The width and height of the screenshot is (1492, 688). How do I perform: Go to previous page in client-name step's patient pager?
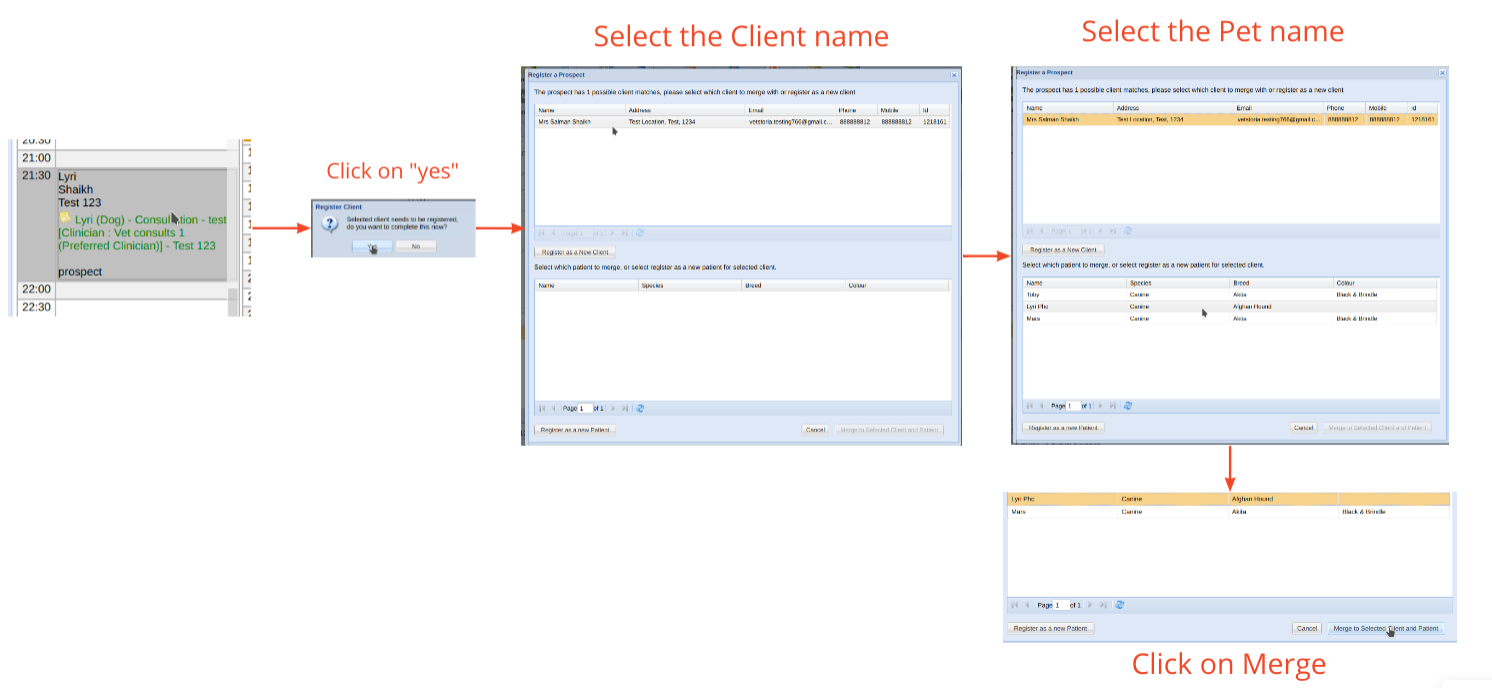(553, 408)
